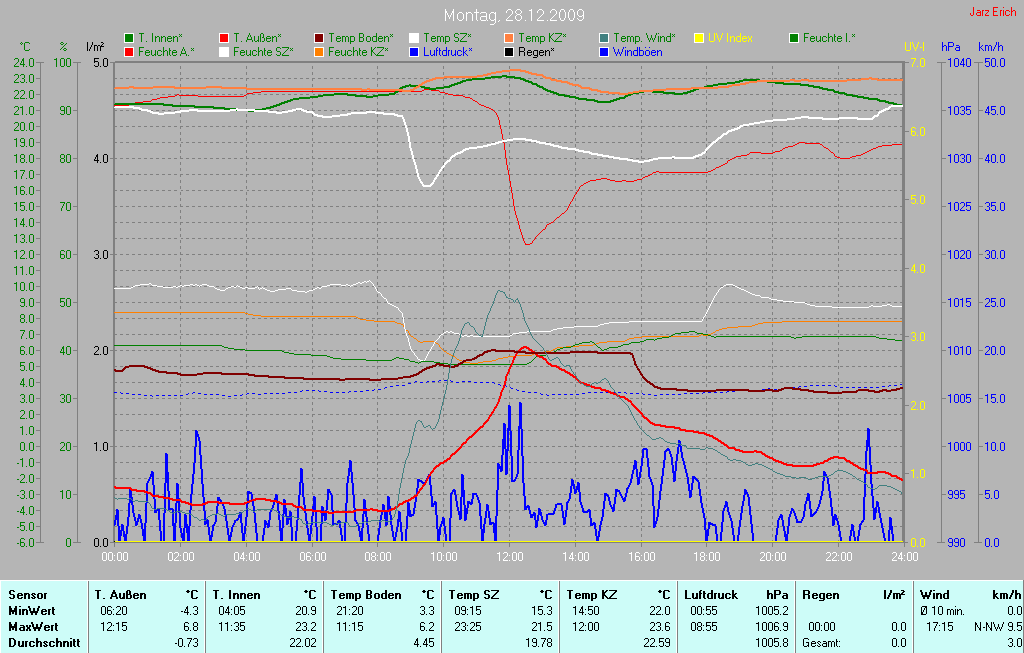Click the 'Wind' table column header

934,595
